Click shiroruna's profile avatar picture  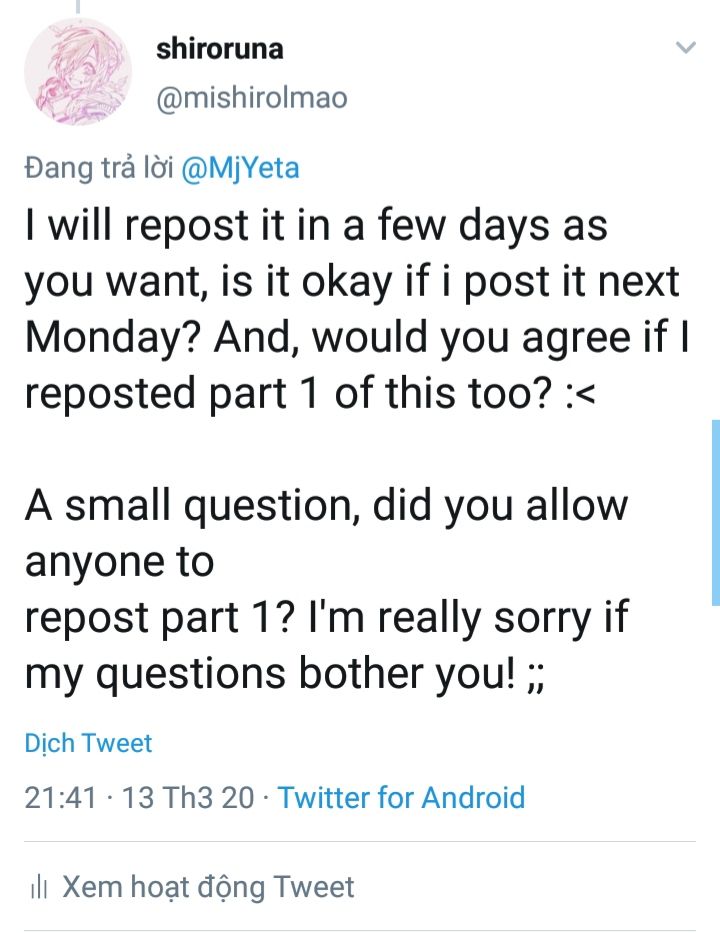point(78,70)
